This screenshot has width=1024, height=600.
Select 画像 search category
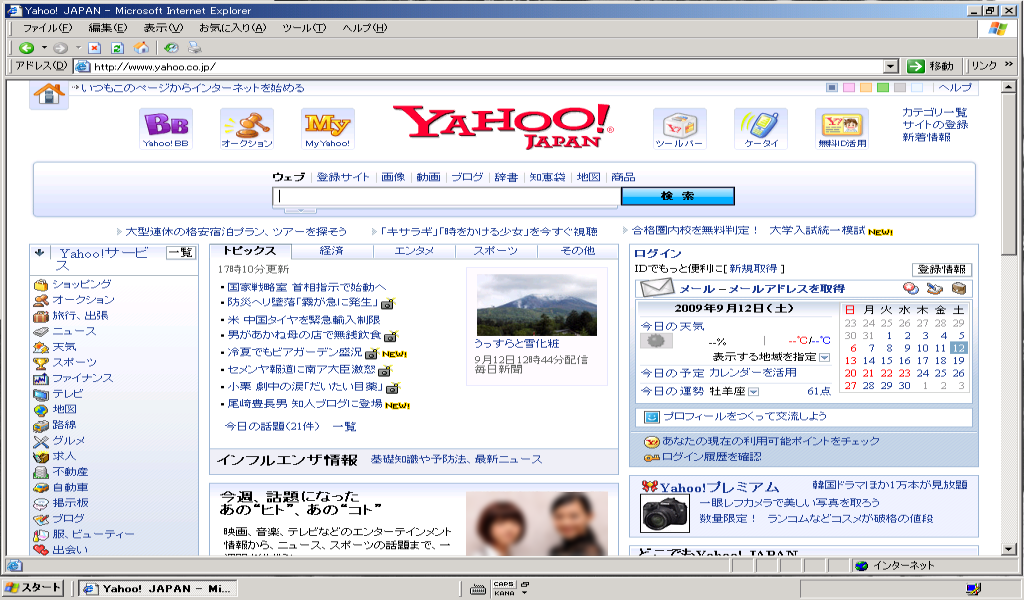[393, 177]
